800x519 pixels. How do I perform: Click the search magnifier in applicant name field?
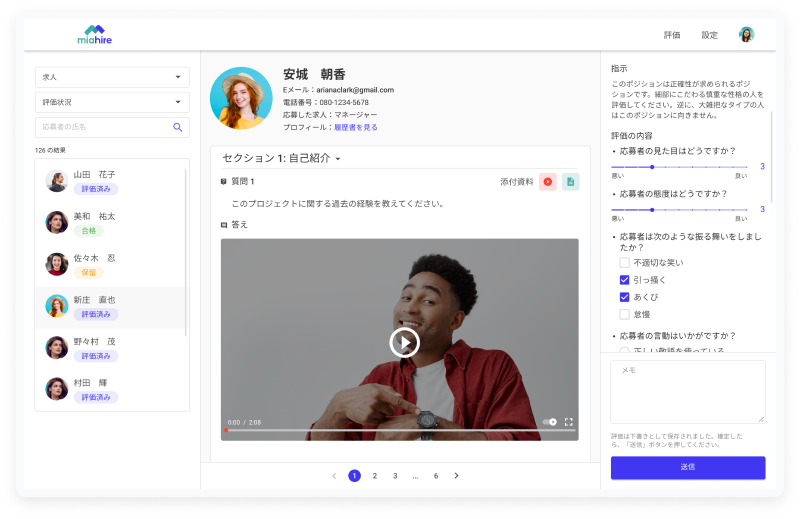[x=178, y=127]
